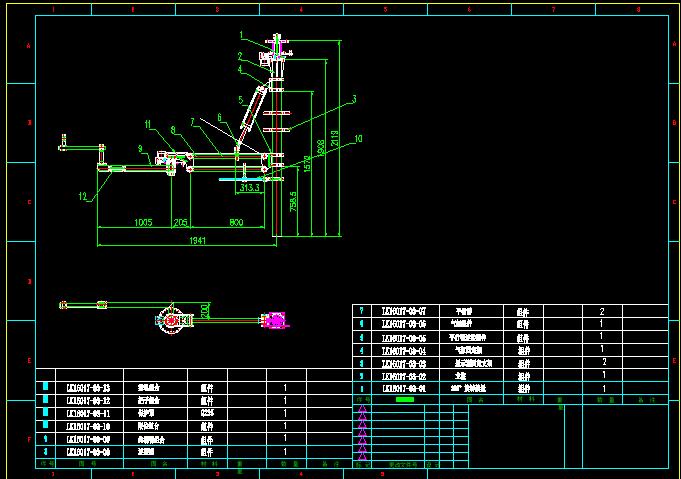Select balloon number 8 callout
Screen dimensions: 681x479
173,130
